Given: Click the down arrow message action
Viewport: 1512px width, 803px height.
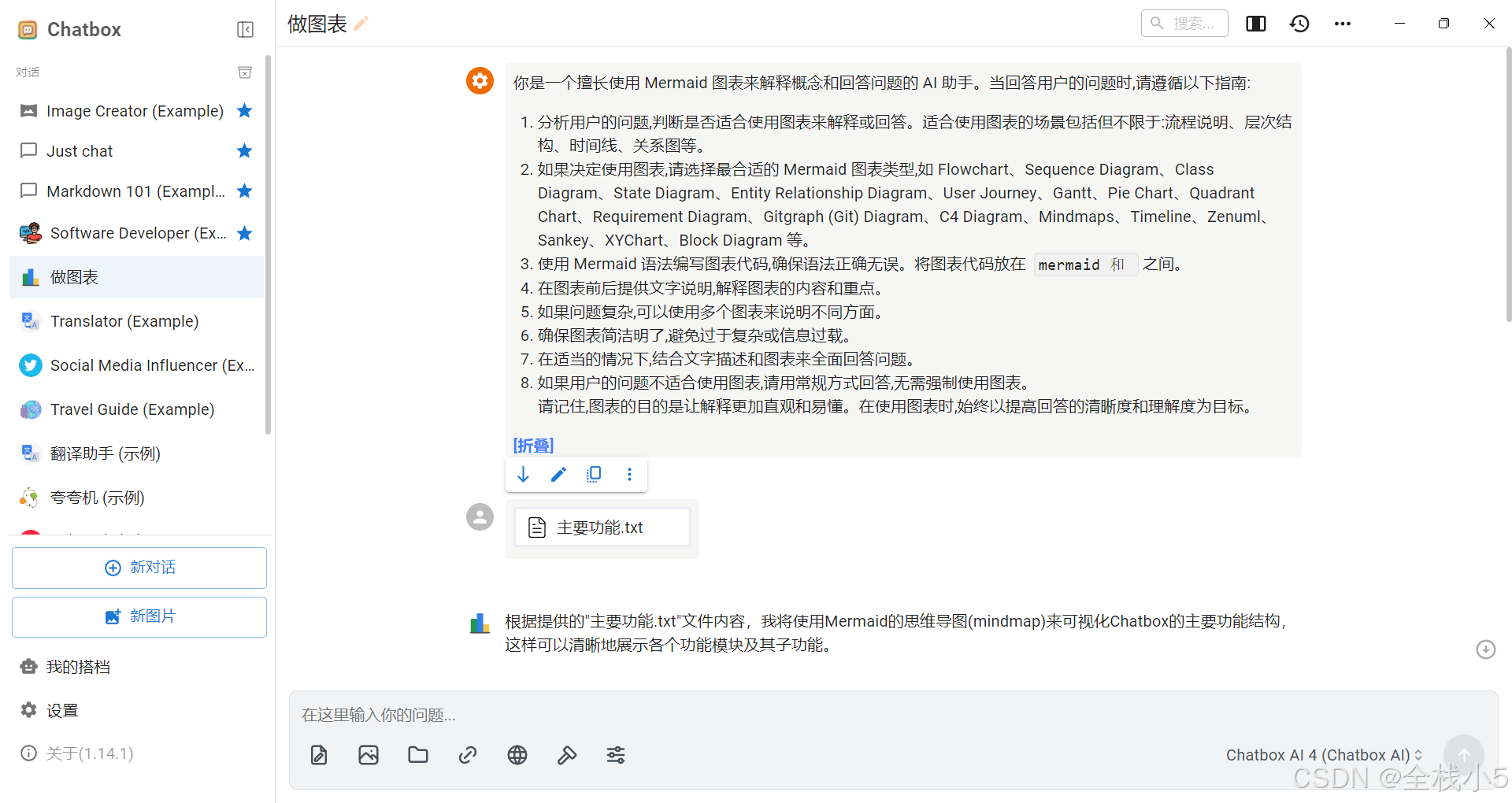Looking at the screenshot, I should 523,474.
